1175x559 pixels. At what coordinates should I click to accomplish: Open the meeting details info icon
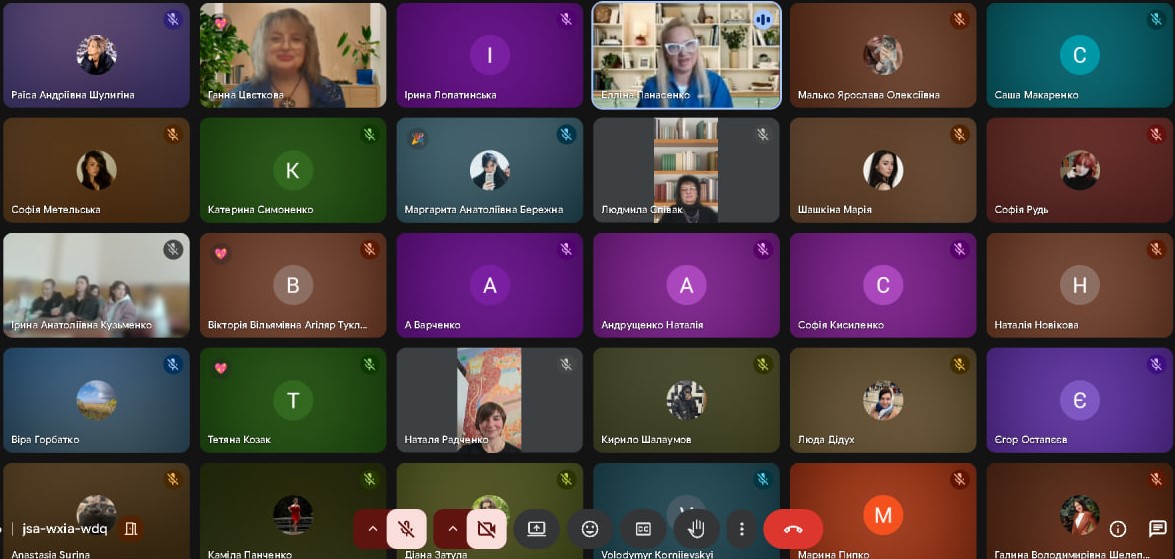[1118, 529]
